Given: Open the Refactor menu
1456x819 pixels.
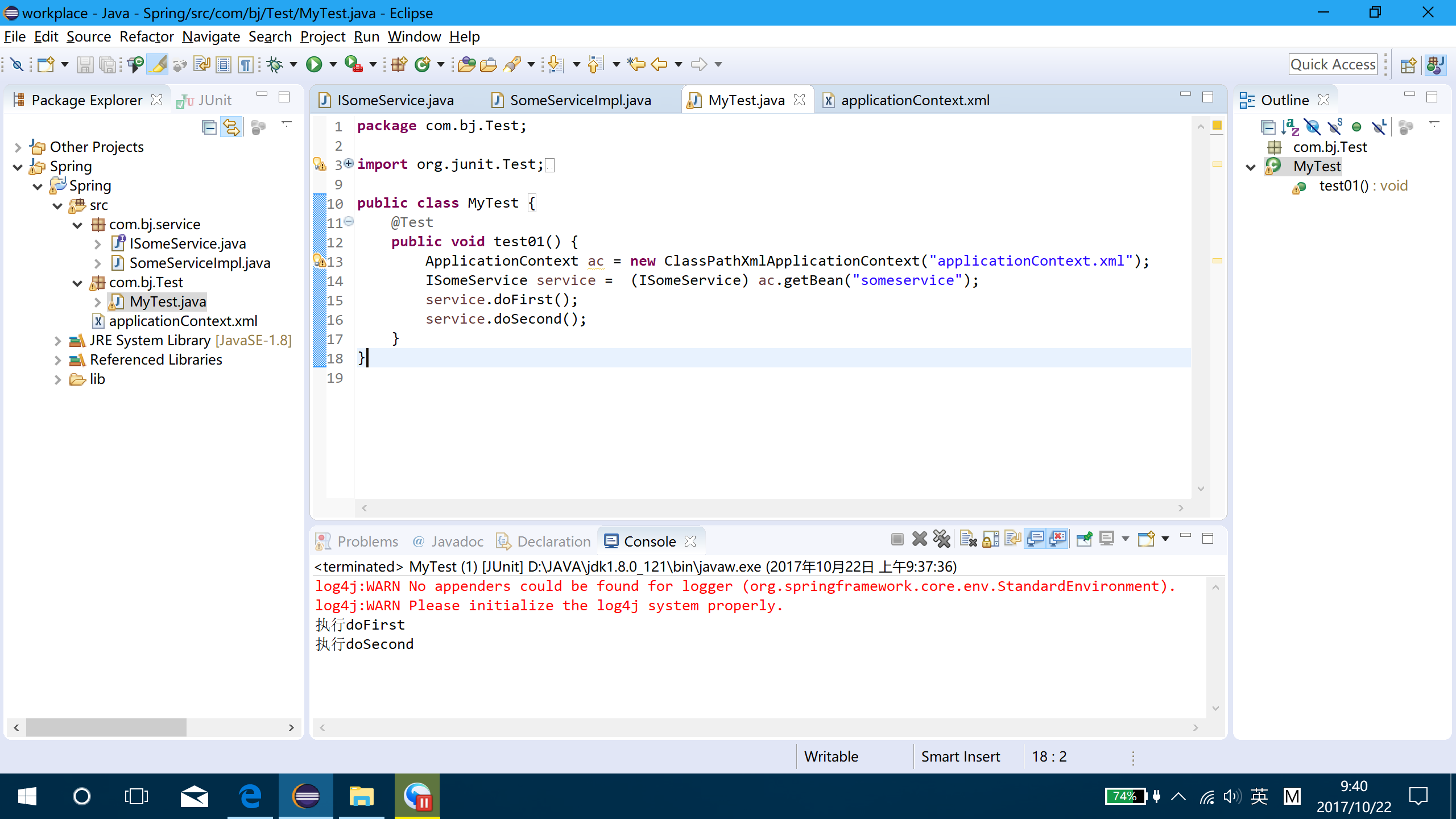Looking at the screenshot, I should tap(147, 36).
